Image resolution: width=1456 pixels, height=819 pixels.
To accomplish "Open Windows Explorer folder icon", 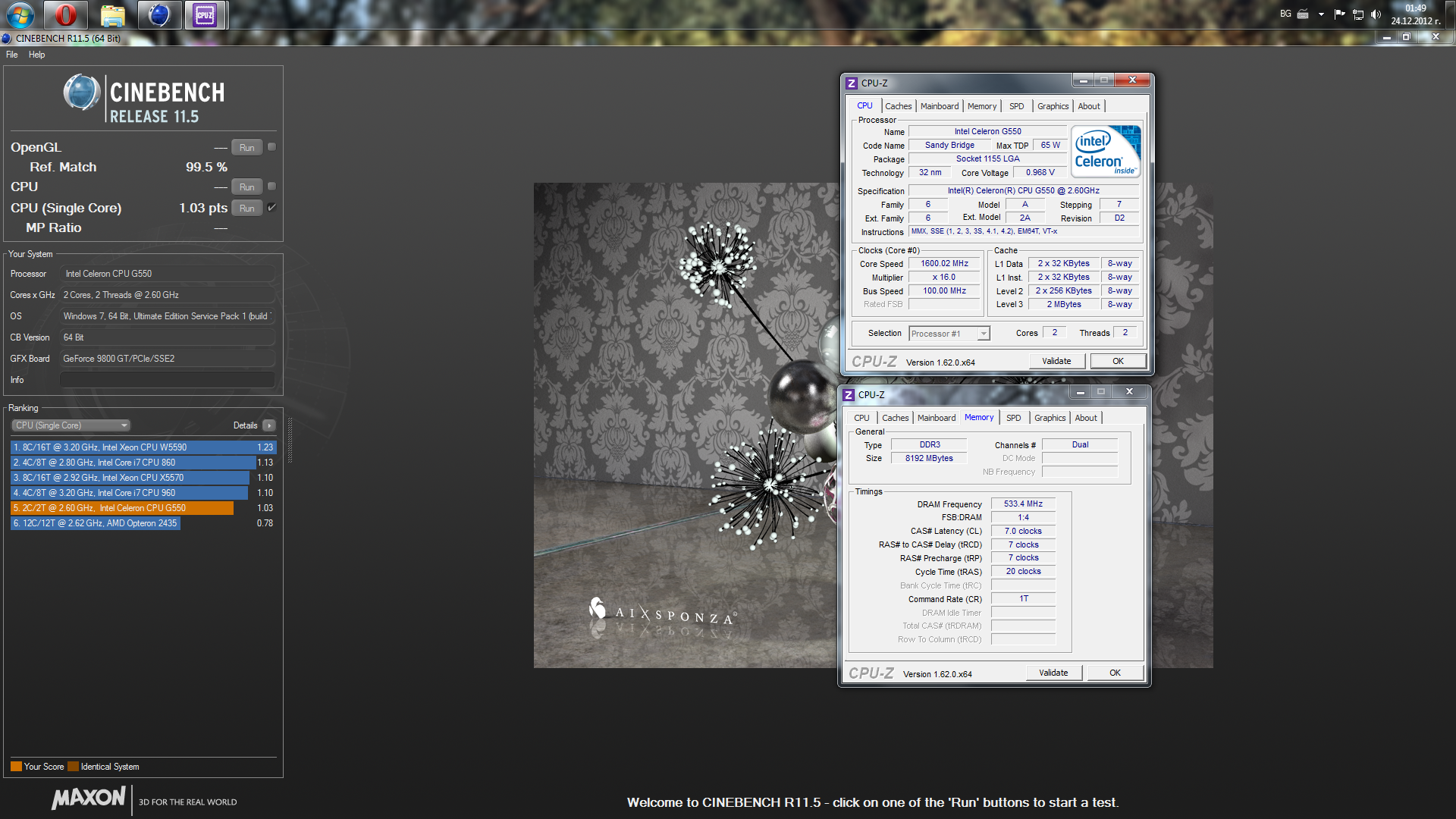I will click(x=112, y=14).
